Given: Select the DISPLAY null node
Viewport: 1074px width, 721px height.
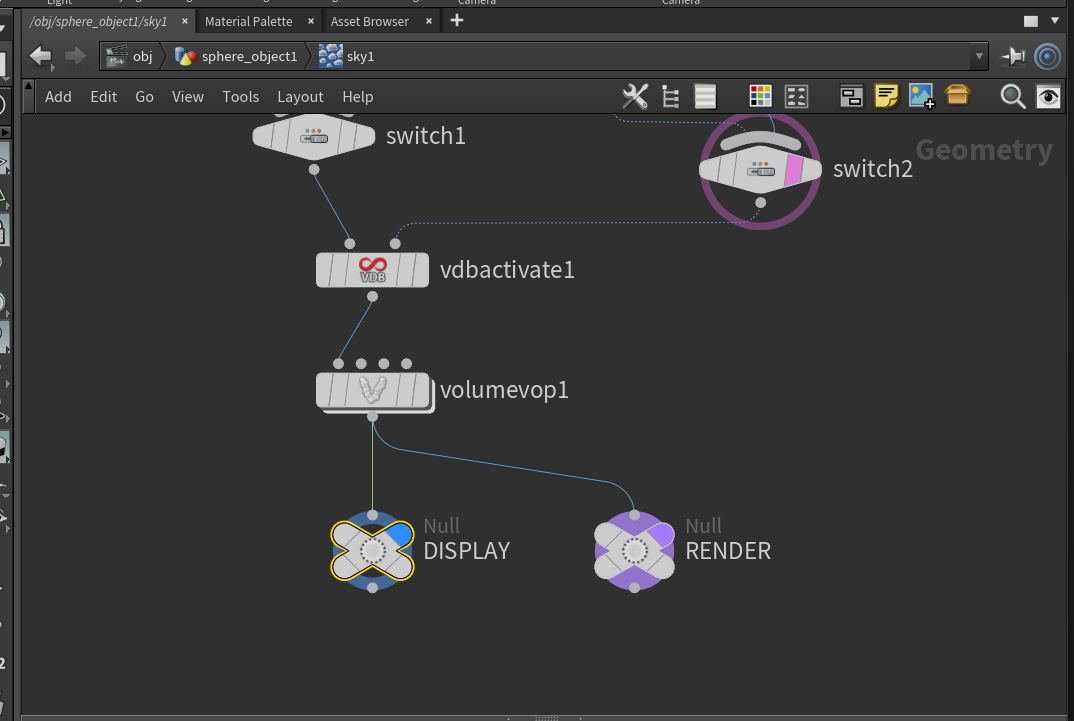Looking at the screenshot, I should [372, 551].
